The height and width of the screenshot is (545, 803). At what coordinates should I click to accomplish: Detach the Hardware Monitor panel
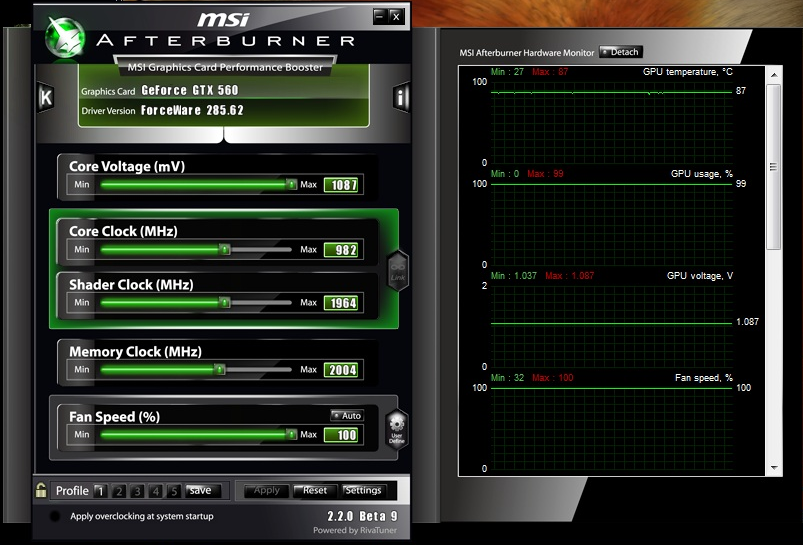pyautogui.click(x=620, y=52)
